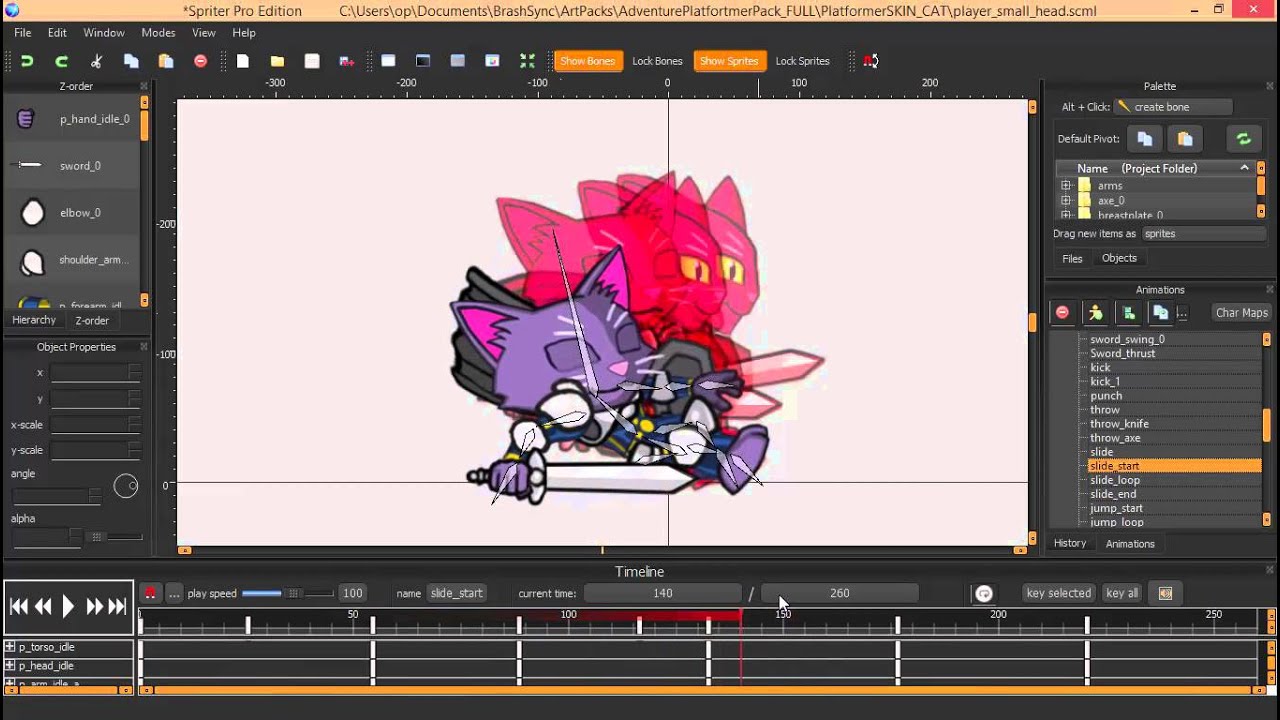Click the play speed slider
1280x720 pixels.
tap(288, 593)
